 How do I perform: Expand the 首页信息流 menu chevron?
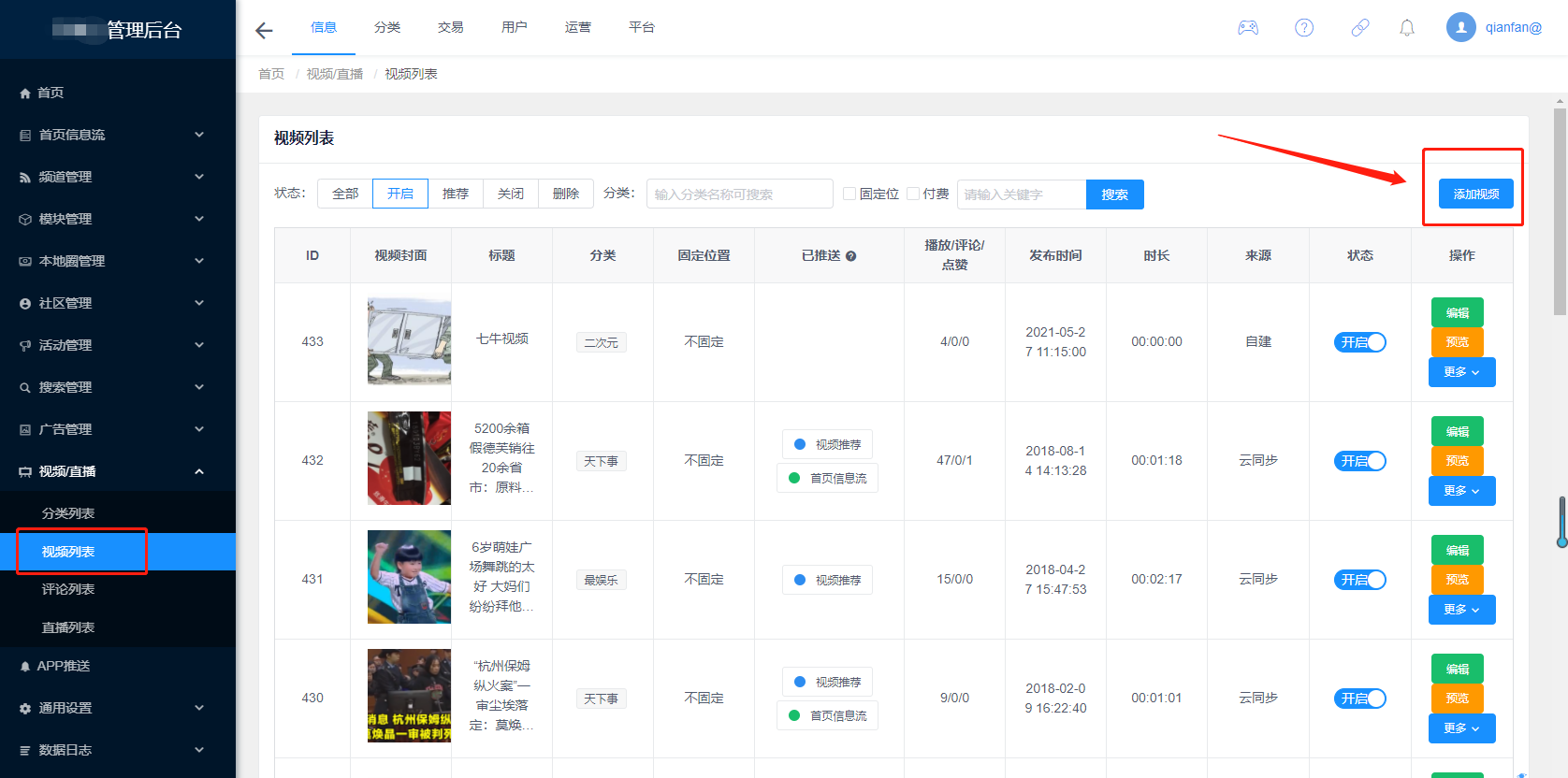click(x=199, y=135)
